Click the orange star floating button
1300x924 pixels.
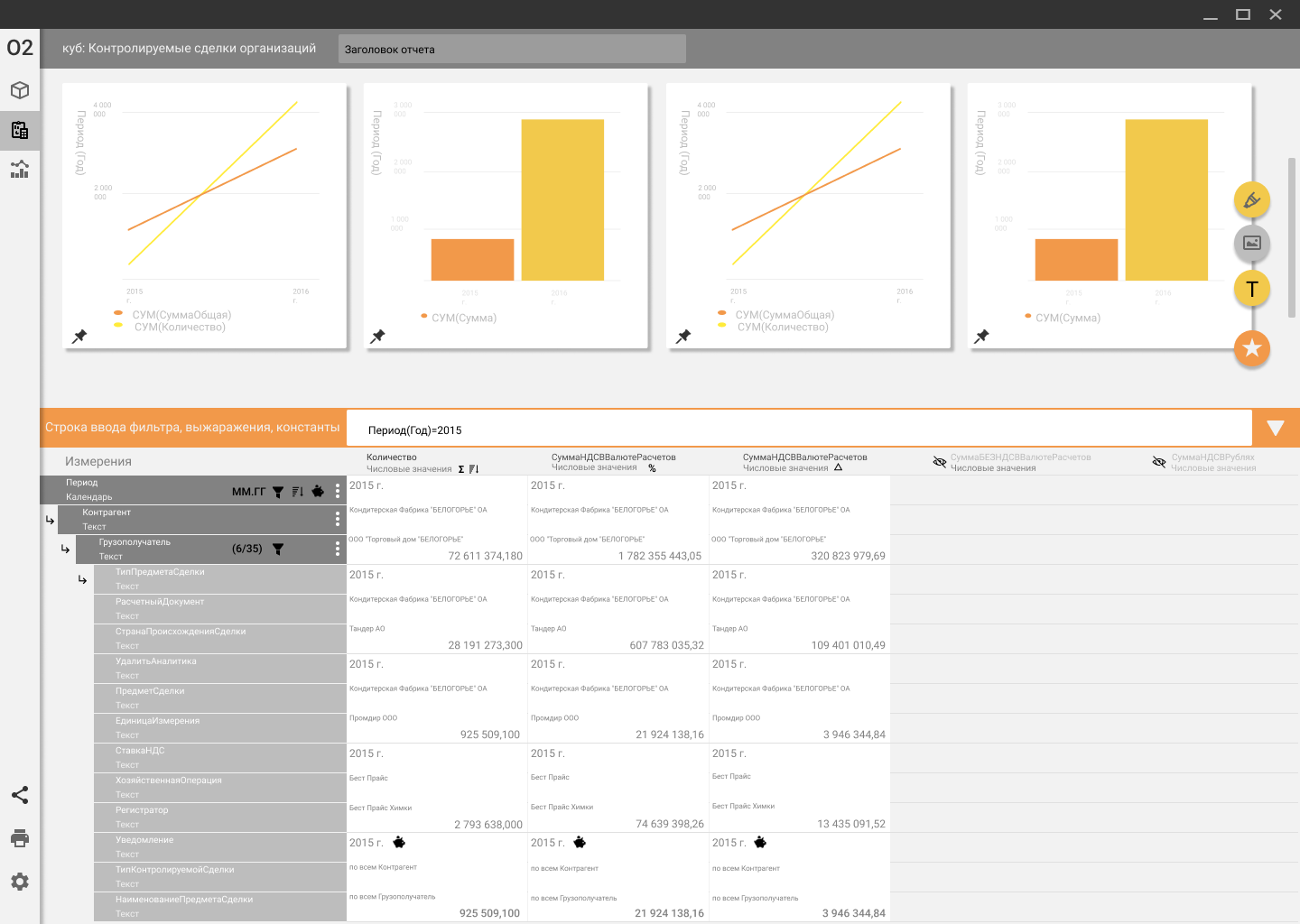(1252, 348)
